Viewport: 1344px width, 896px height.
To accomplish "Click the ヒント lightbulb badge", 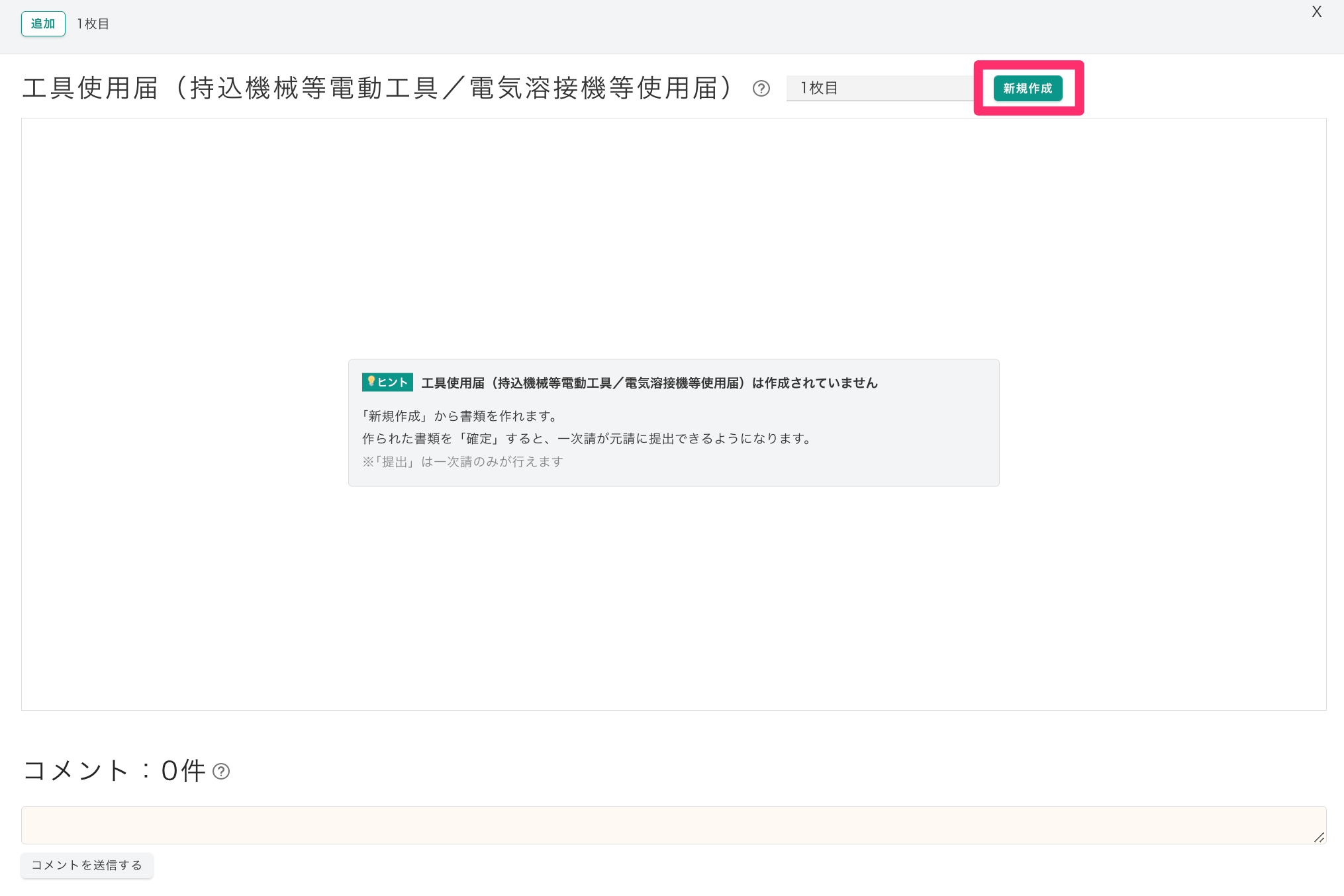I will coord(387,382).
